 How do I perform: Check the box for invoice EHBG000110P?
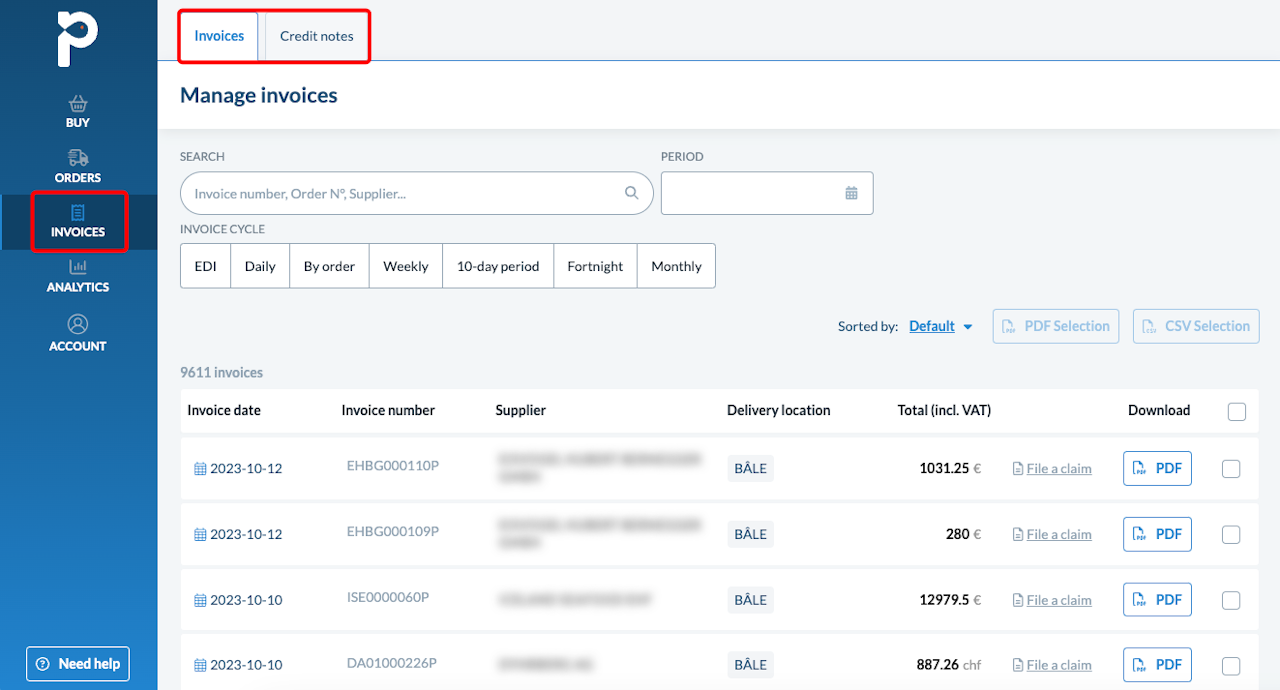pyautogui.click(x=1231, y=469)
